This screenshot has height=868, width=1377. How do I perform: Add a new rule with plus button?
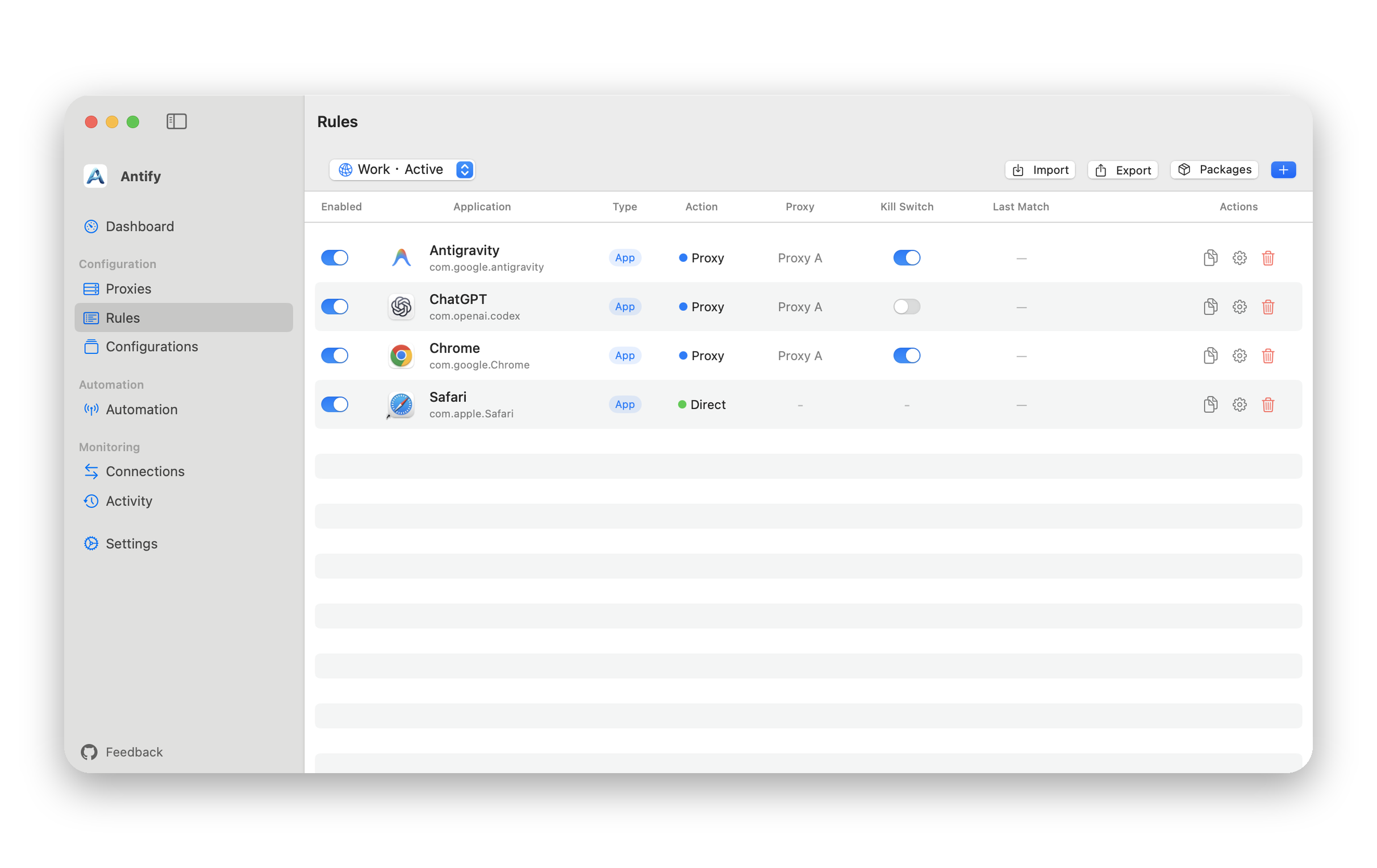pyautogui.click(x=1283, y=170)
